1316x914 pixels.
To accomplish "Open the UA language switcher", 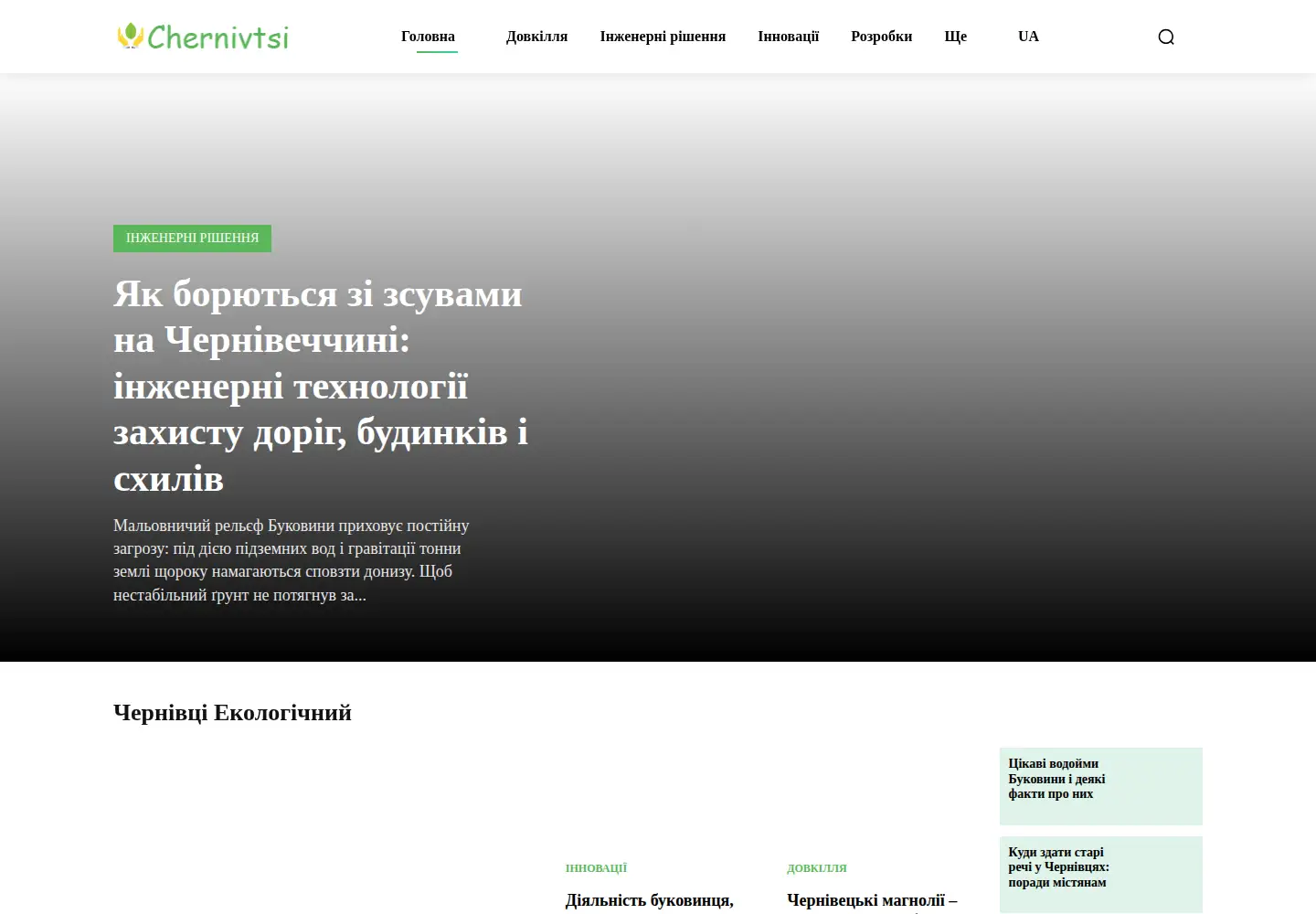I will 1028,37.
